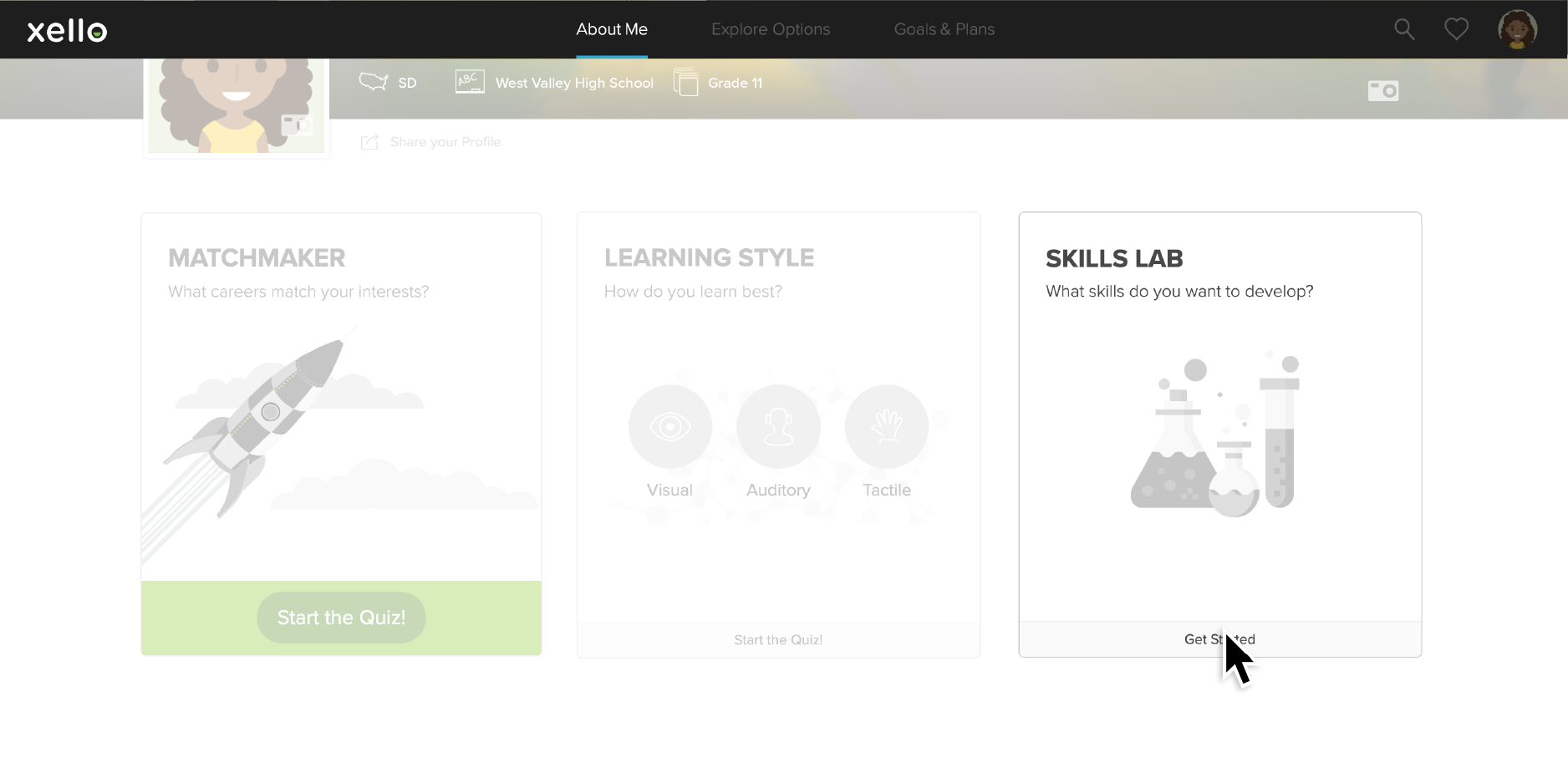Click the share profile icon
The width and height of the screenshot is (1568, 758).
pos(369,142)
